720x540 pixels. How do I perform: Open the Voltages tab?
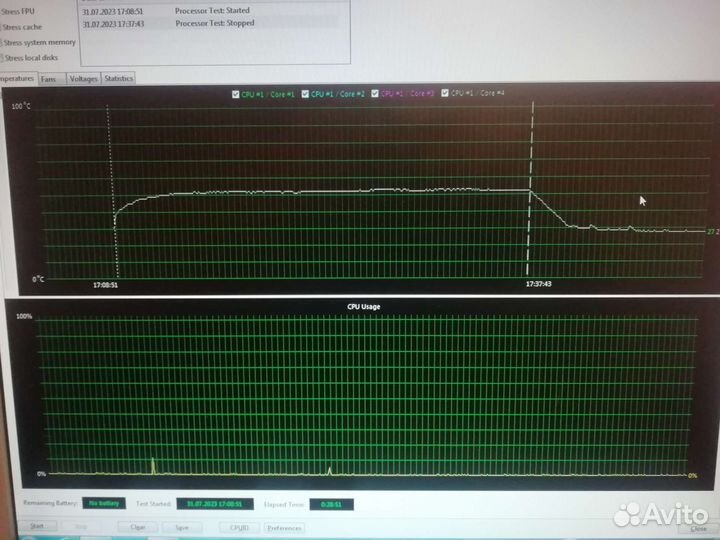tap(84, 79)
